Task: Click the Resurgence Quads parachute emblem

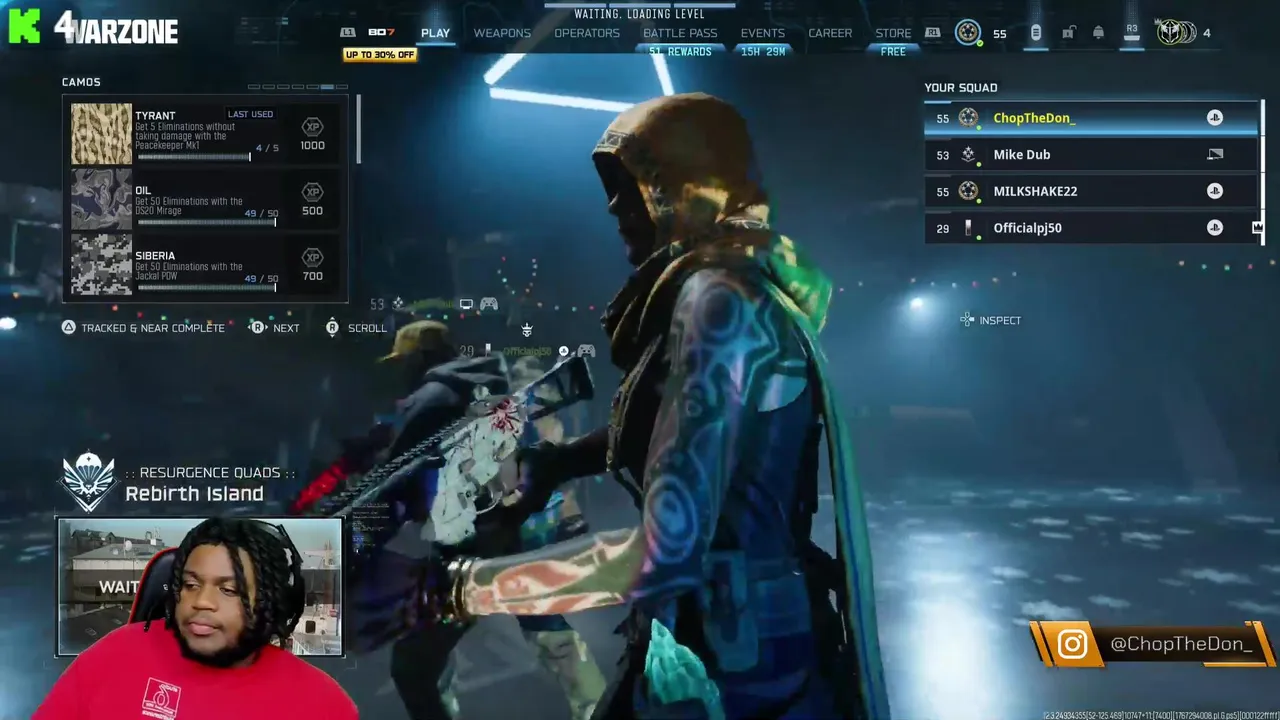Action: [x=89, y=483]
